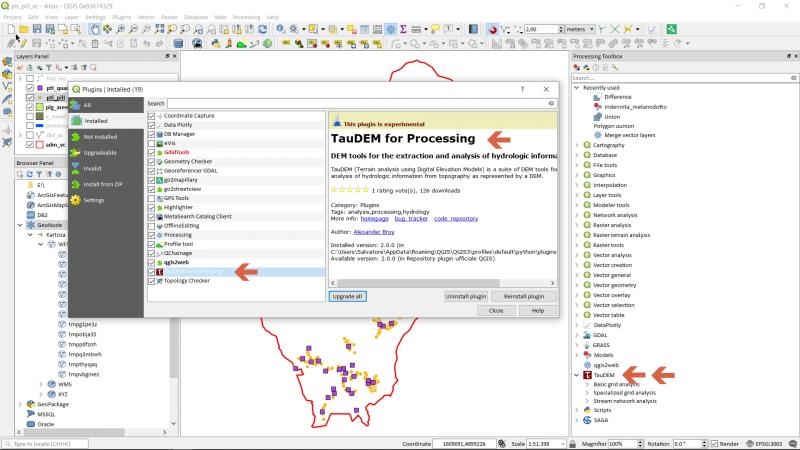Click the Save Project icon
The image size is (800, 450).
tap(37, 30)
